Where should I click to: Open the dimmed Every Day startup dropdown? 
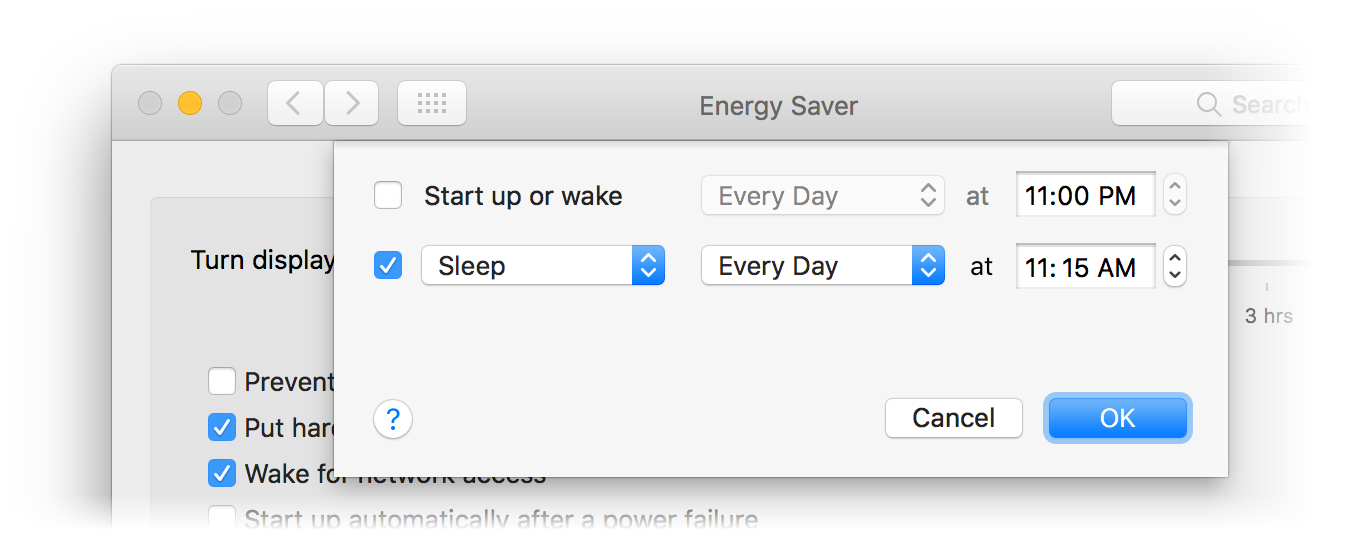pos(823,196)
